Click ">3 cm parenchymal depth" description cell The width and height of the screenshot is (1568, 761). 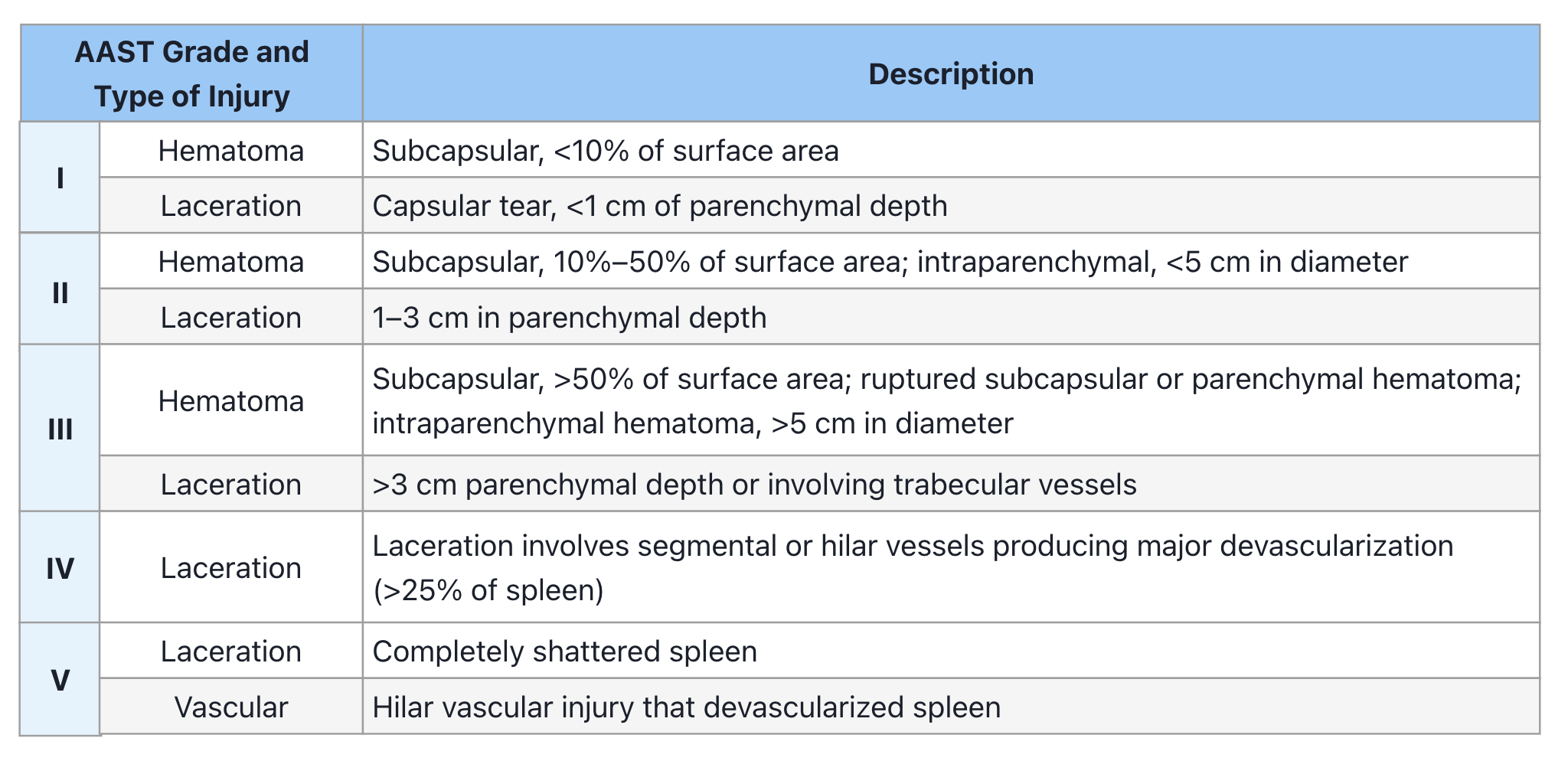754,484
